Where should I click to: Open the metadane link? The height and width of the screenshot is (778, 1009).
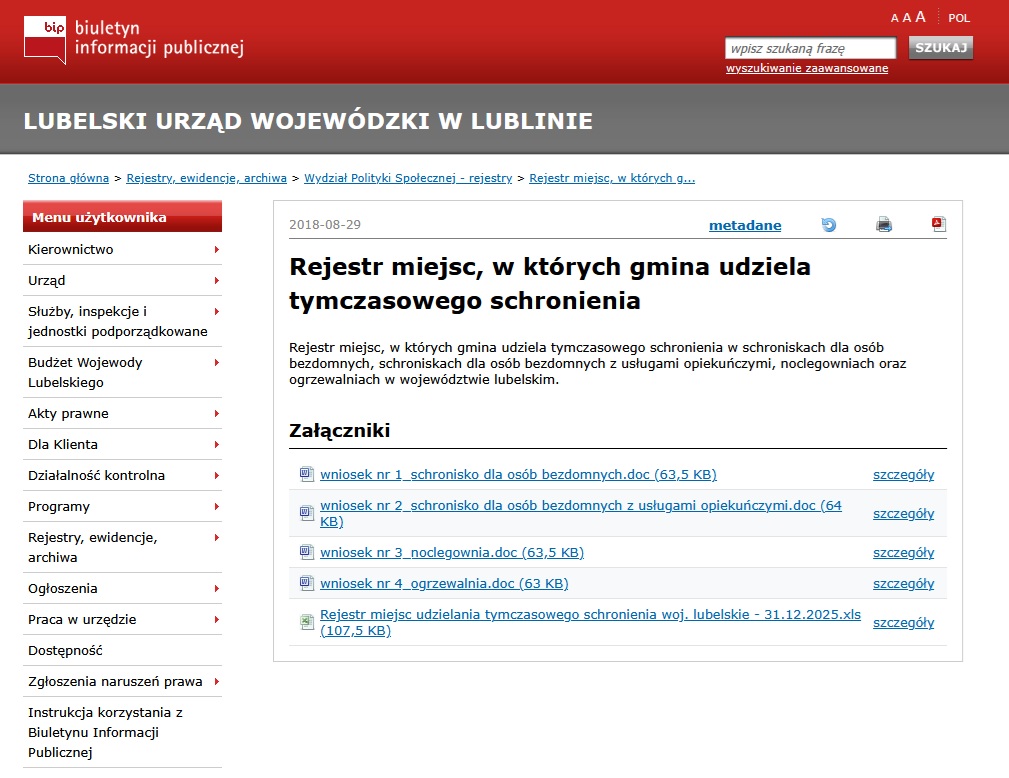(745, 225)
